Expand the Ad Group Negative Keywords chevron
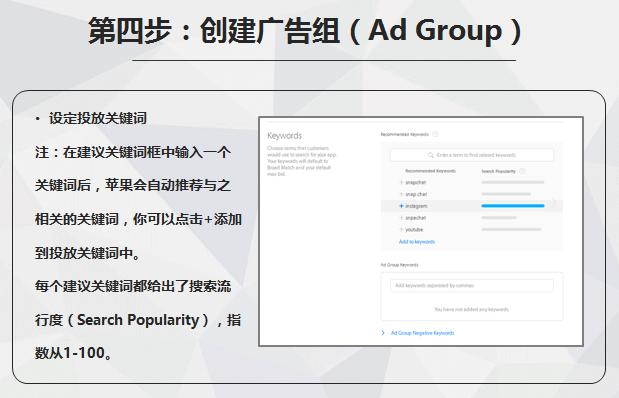This screenshot has height=398, width=619. (x=383, y=333)
